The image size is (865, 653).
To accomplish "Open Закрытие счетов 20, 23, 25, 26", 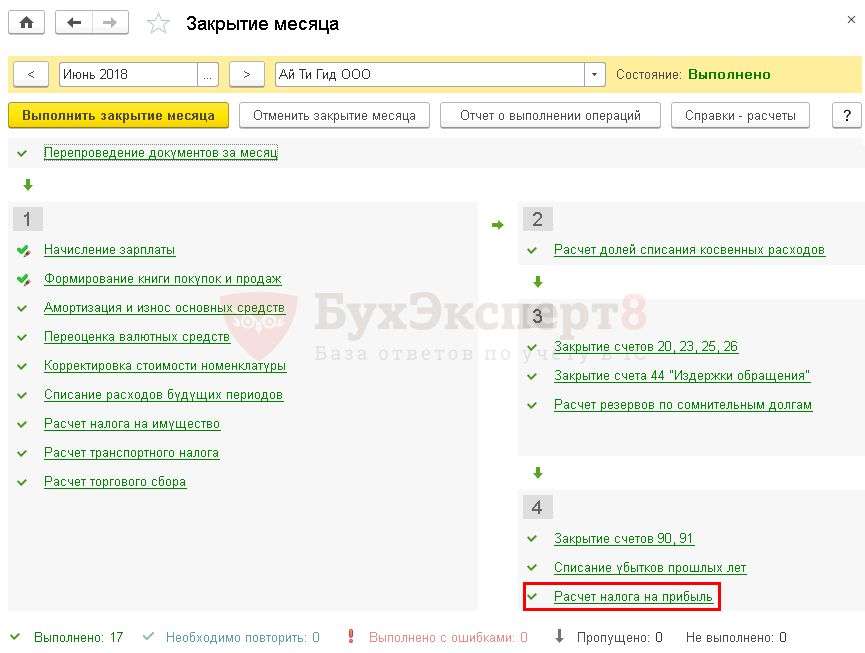I will click(645, 346).
